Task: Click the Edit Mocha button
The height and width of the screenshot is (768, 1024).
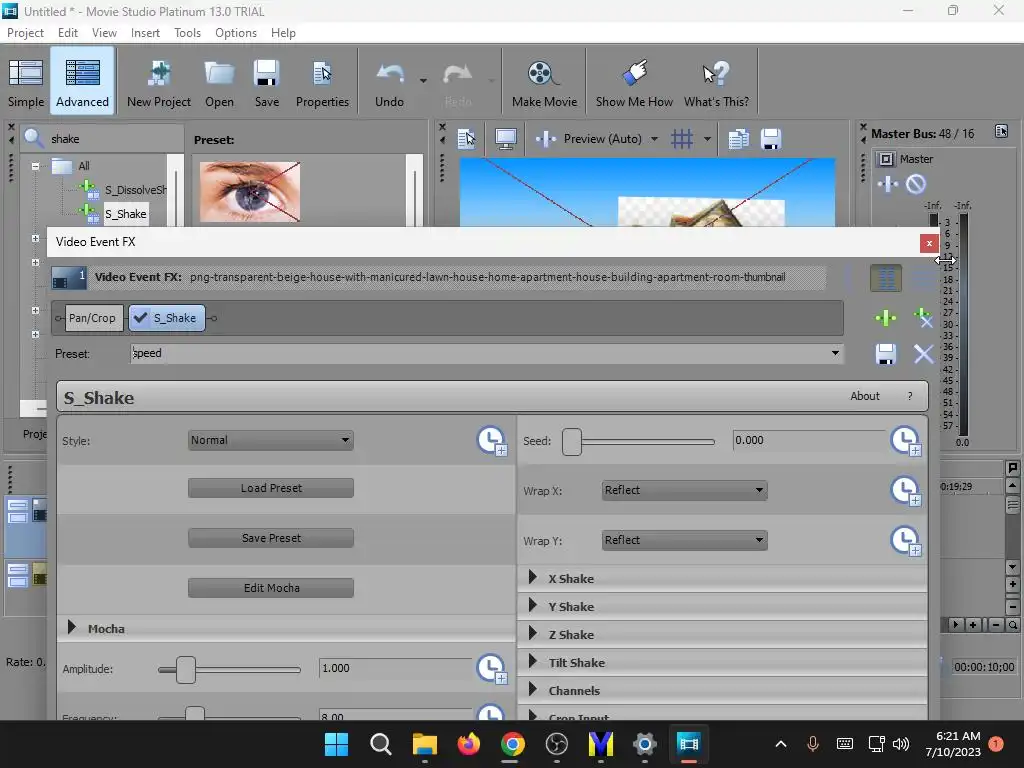Action: click(x=271, y=588)
